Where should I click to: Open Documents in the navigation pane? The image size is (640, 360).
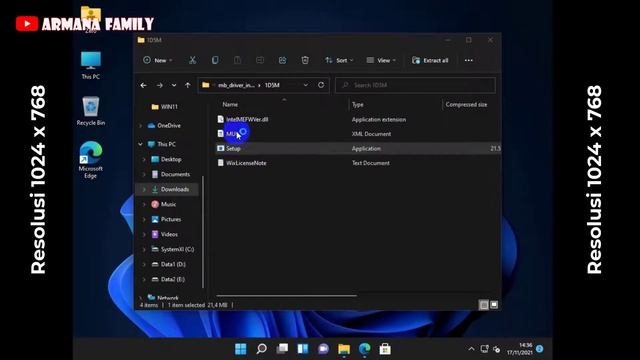[x=175, y=174]
